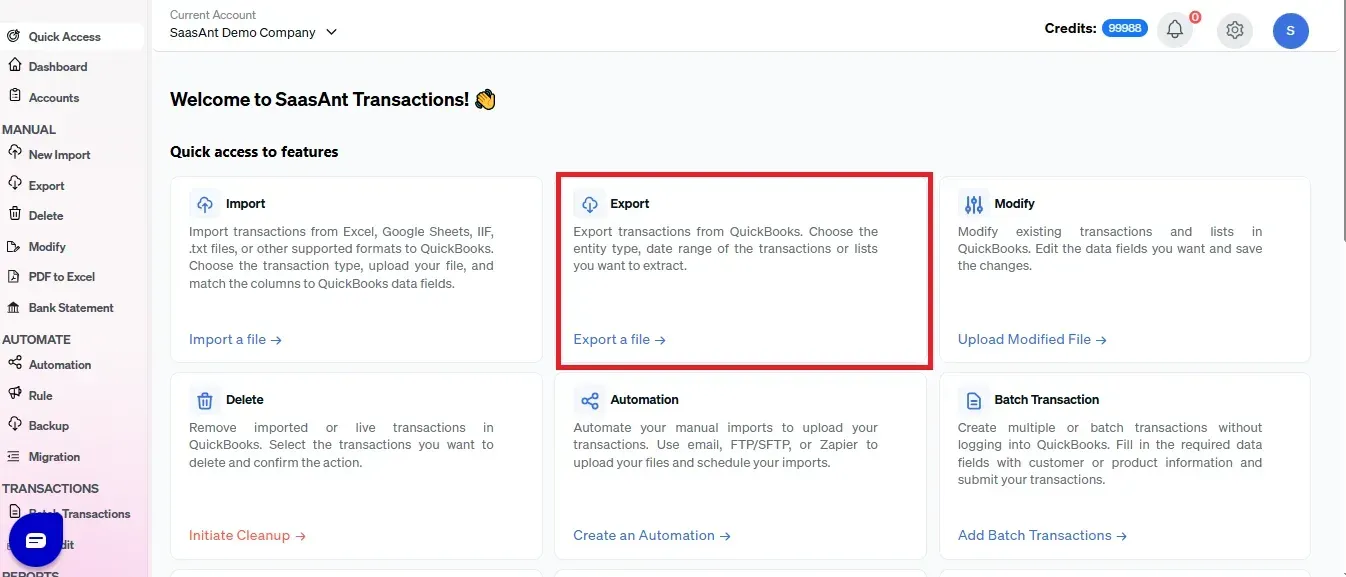Click the Export card cloud-download icon
Viewport: 1346px width, 577px height.
(590, 204)
